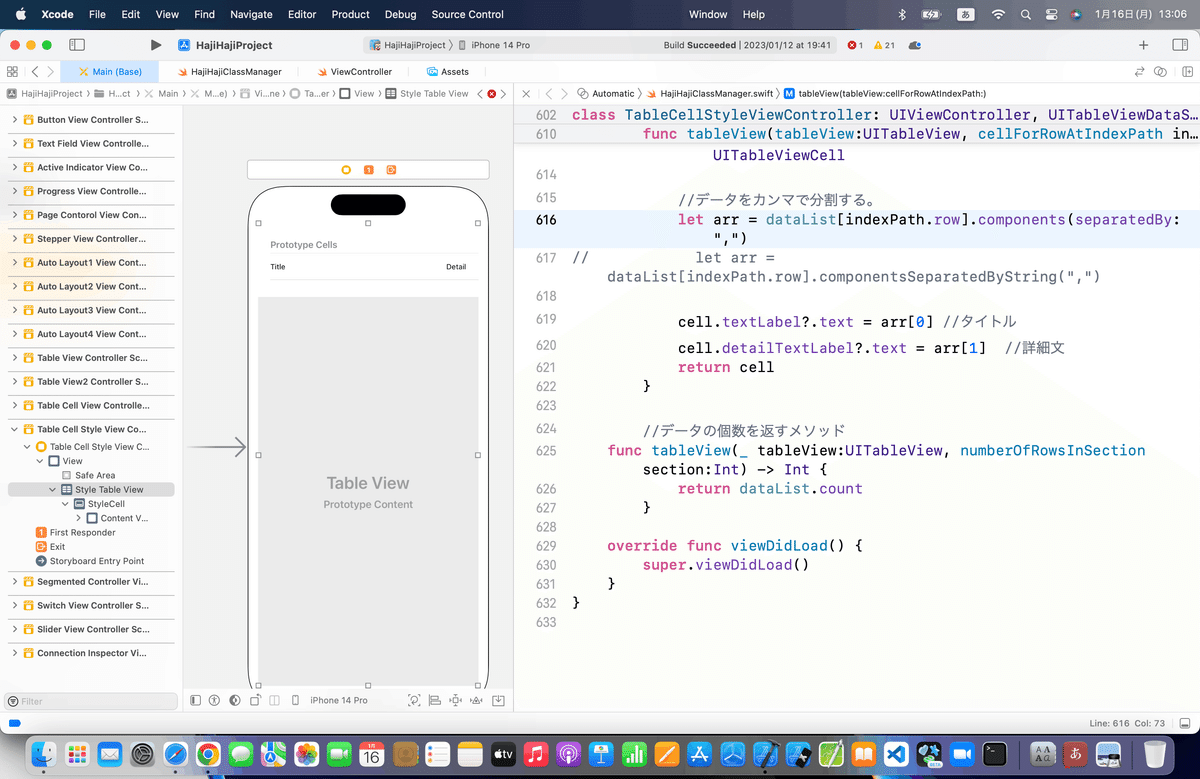Open Resolve Auto Layout Issues icon
Screen dimensions: 1200x779
(477, 700)
